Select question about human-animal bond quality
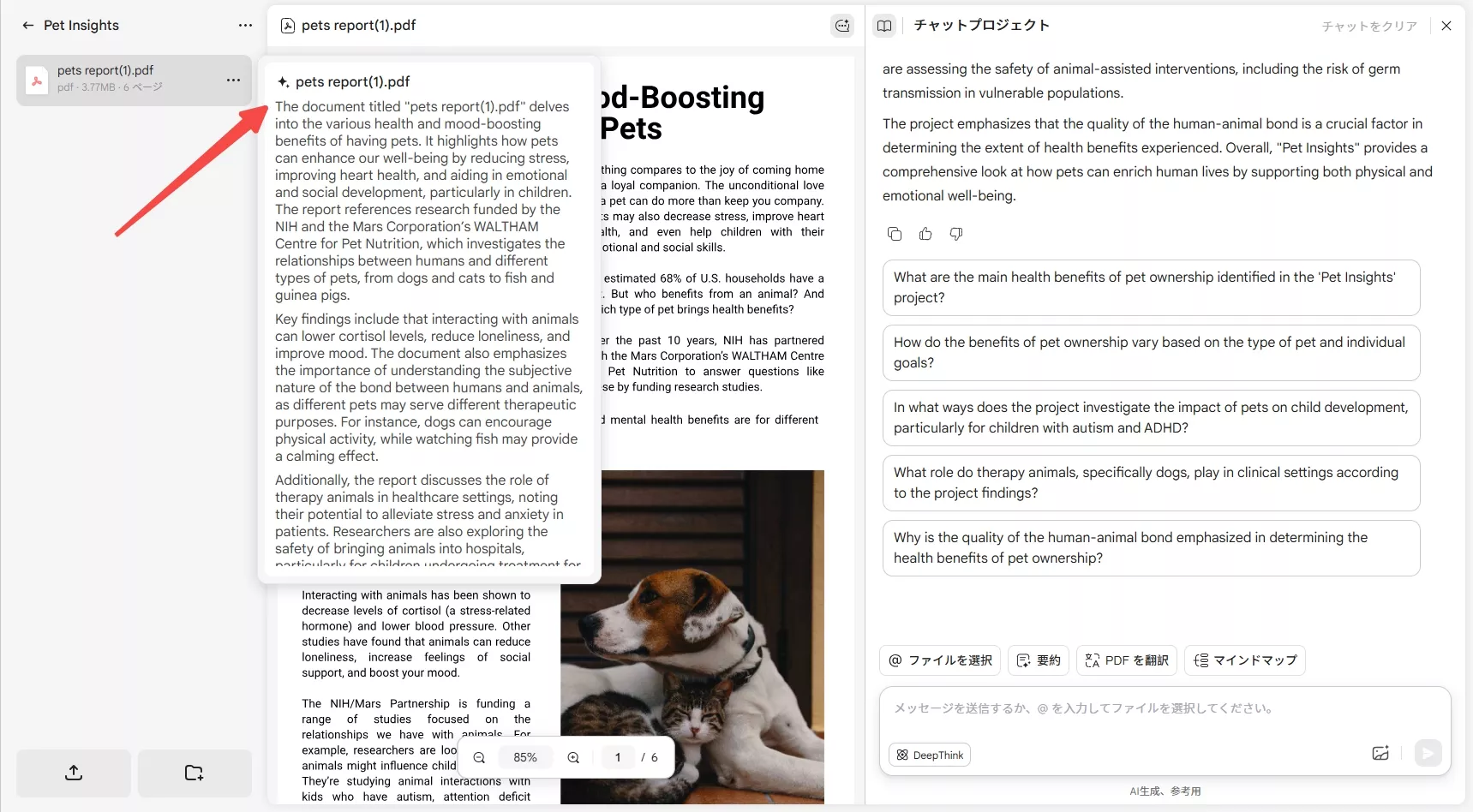 pos(1151,548)
